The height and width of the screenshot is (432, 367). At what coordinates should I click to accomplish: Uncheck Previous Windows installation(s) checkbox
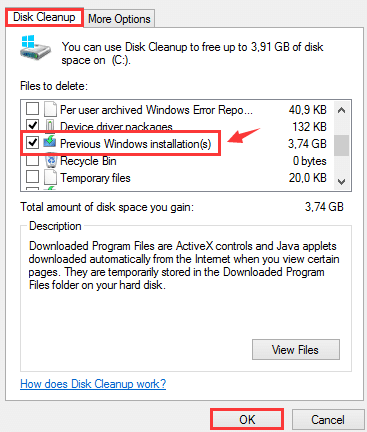[x=32, y=143]
